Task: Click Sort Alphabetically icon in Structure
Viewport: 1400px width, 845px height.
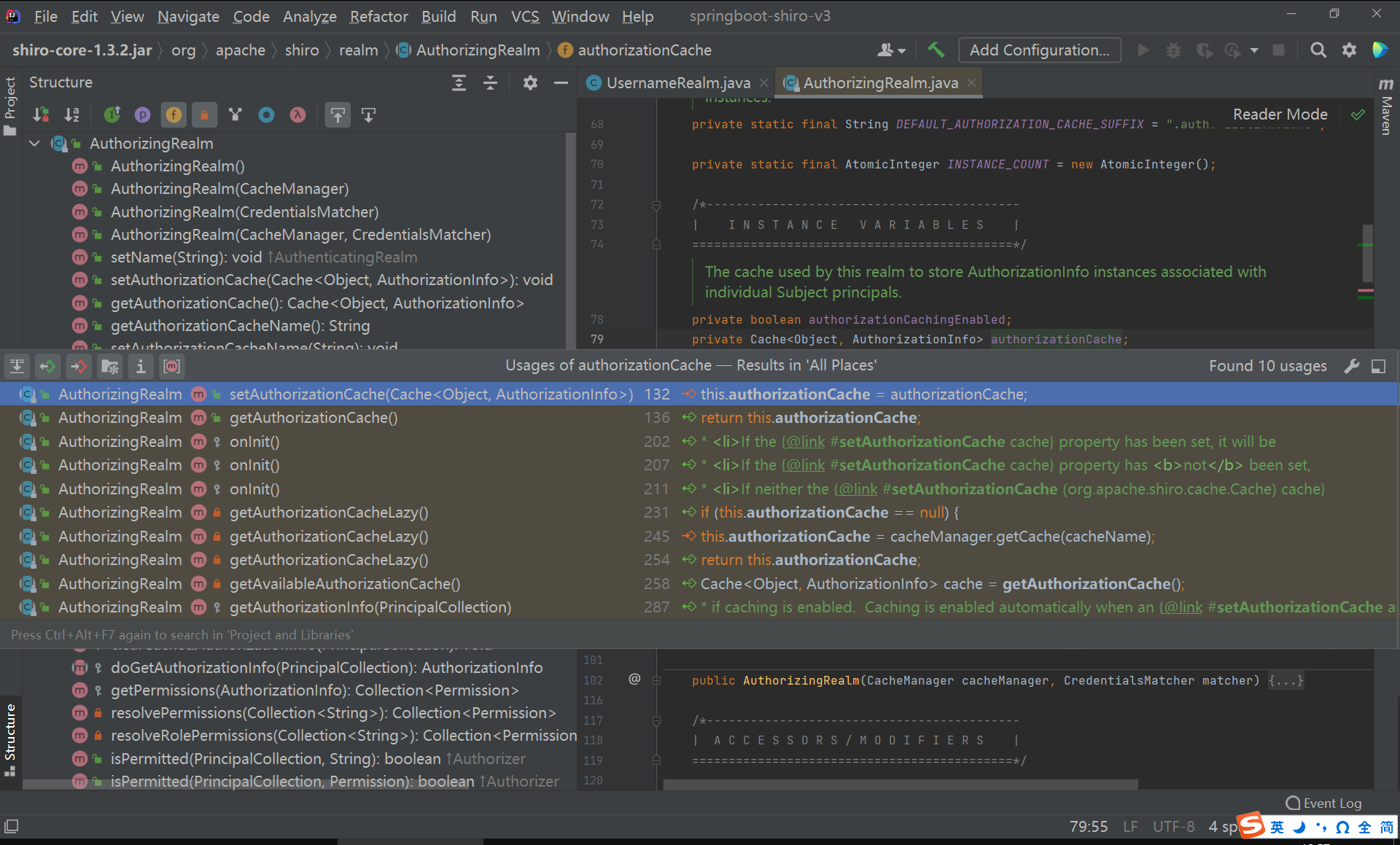Action: 71,115
